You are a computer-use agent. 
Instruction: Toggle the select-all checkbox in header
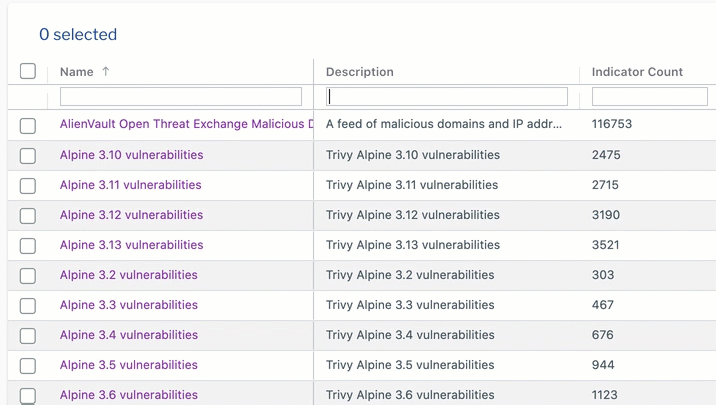[x=28, y=71]
